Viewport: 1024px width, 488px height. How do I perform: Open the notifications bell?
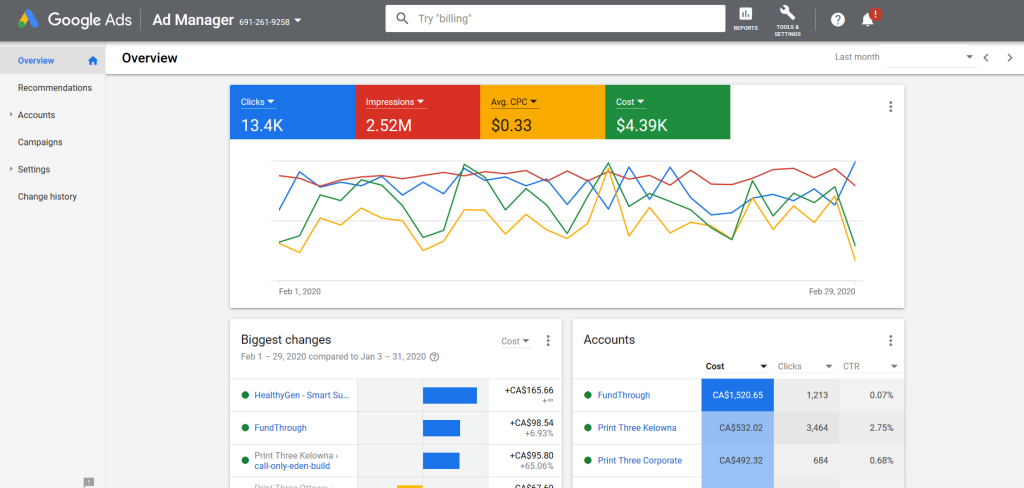tap(867, 19)
